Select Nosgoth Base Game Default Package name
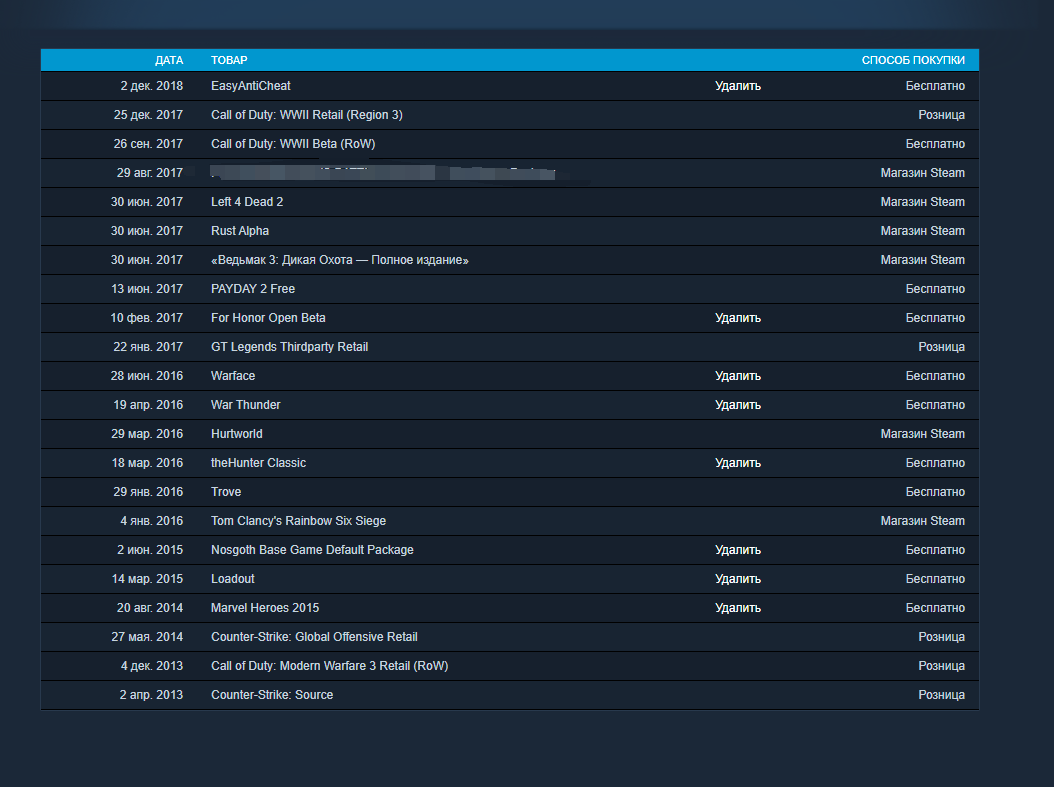This screenshot has width=1054, height=787. tap(312, 550)
